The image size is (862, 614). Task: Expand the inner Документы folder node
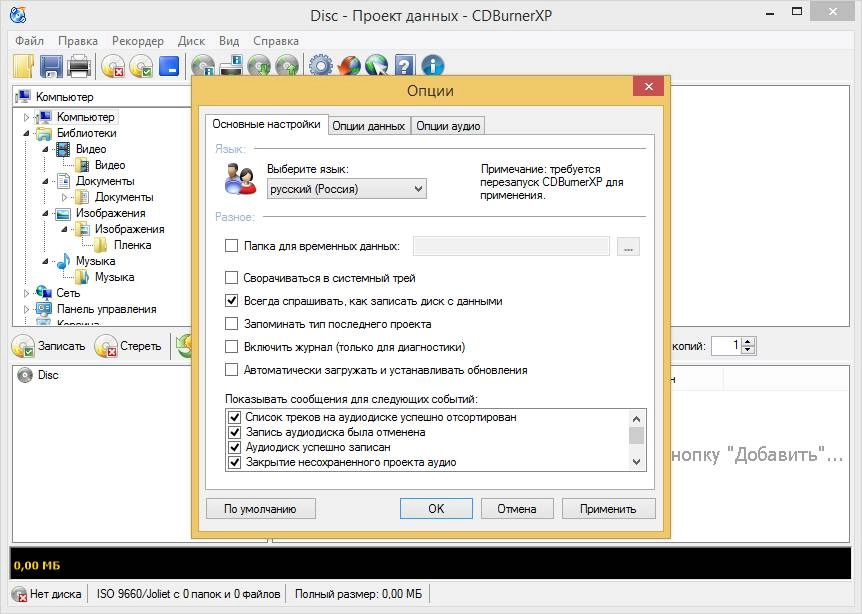click(64, 197)
